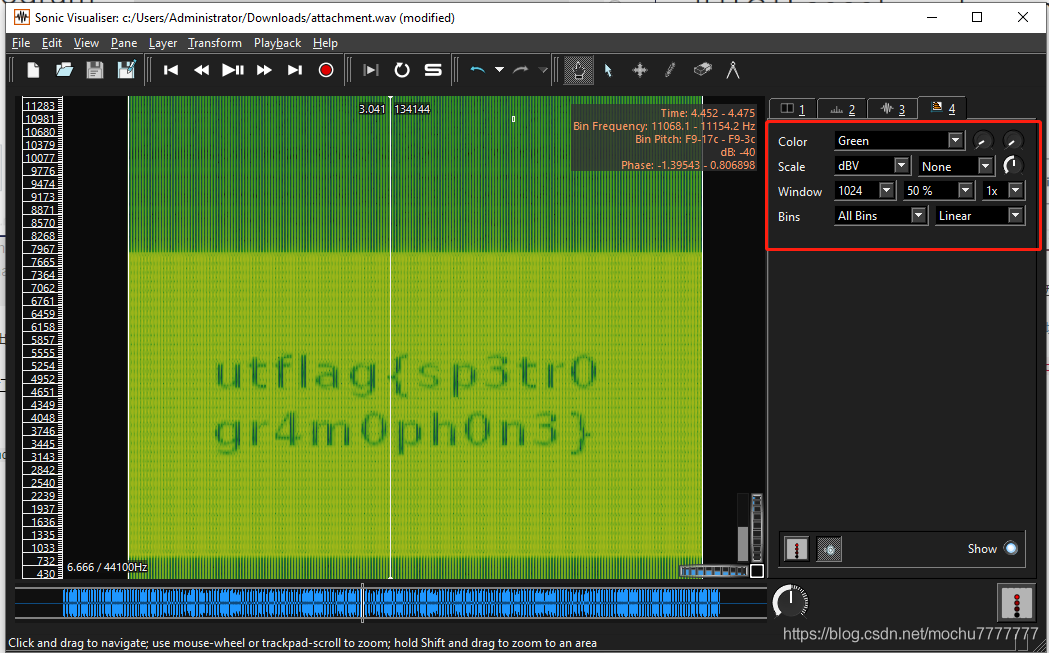
Task: Click the Undo arrow button
Action: pos(478,70)
